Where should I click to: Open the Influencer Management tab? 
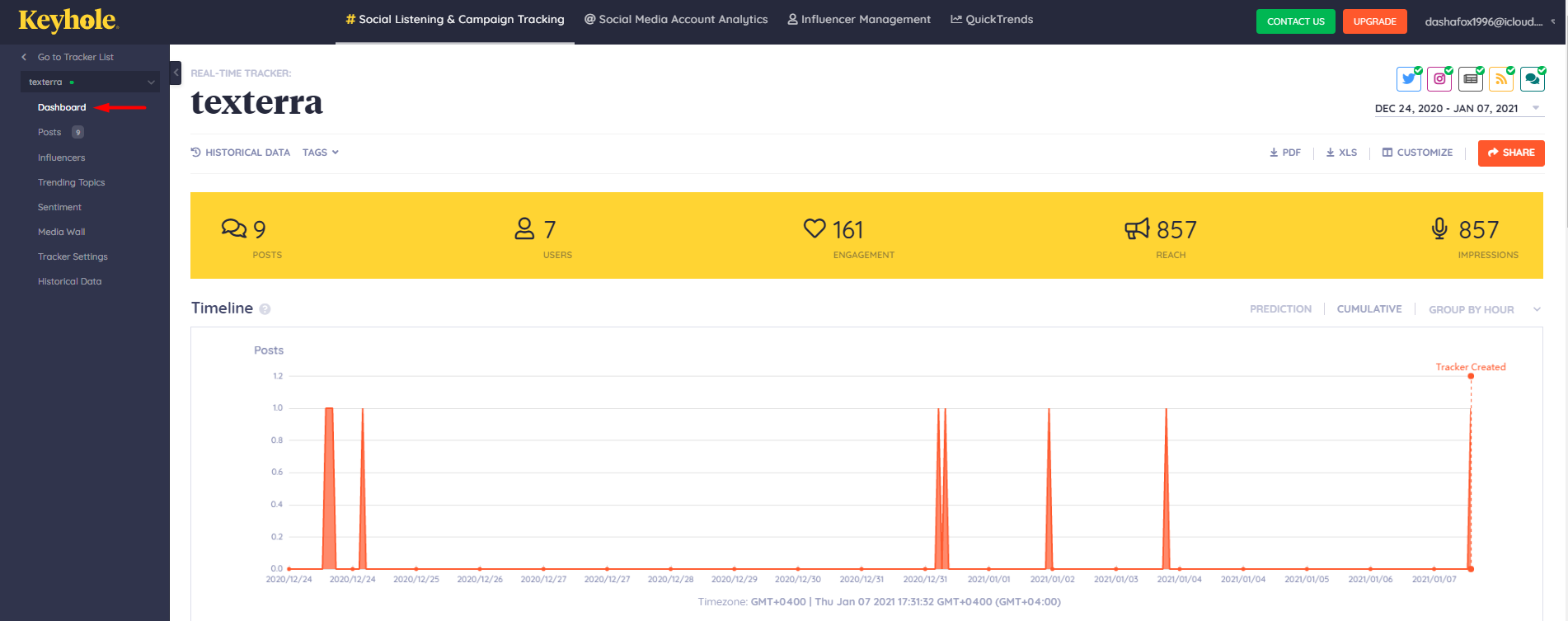point(859,20)
